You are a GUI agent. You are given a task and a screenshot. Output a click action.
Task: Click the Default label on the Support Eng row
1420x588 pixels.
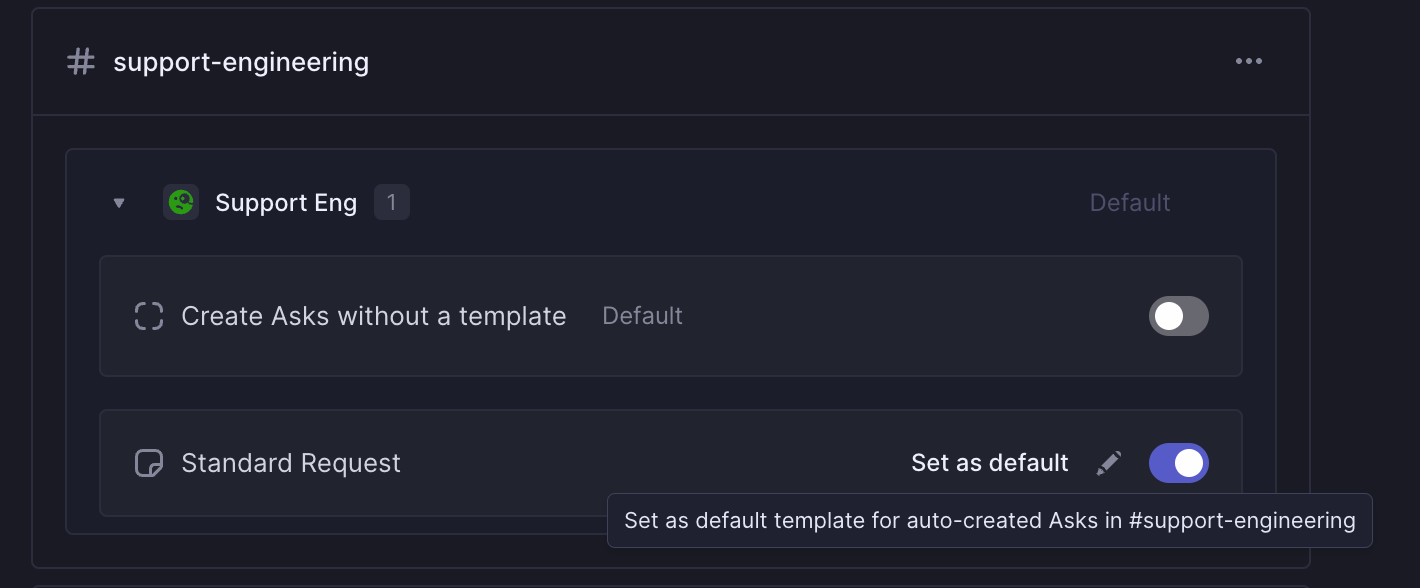(1129, 202)
